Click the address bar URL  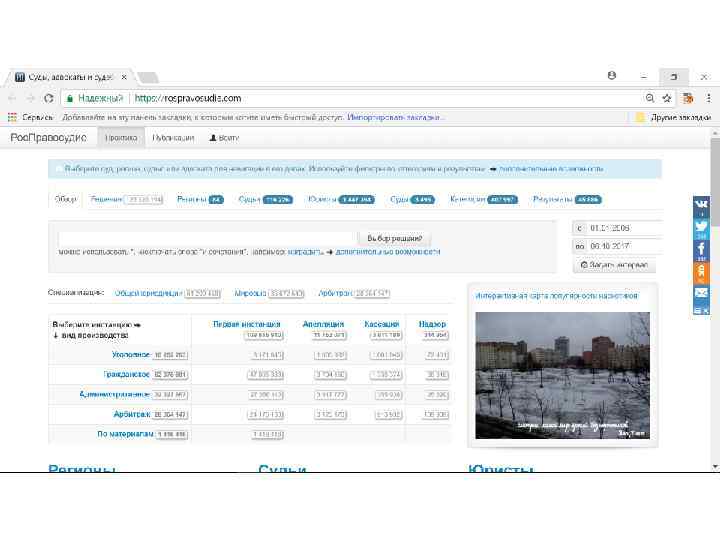click(187, 98)
